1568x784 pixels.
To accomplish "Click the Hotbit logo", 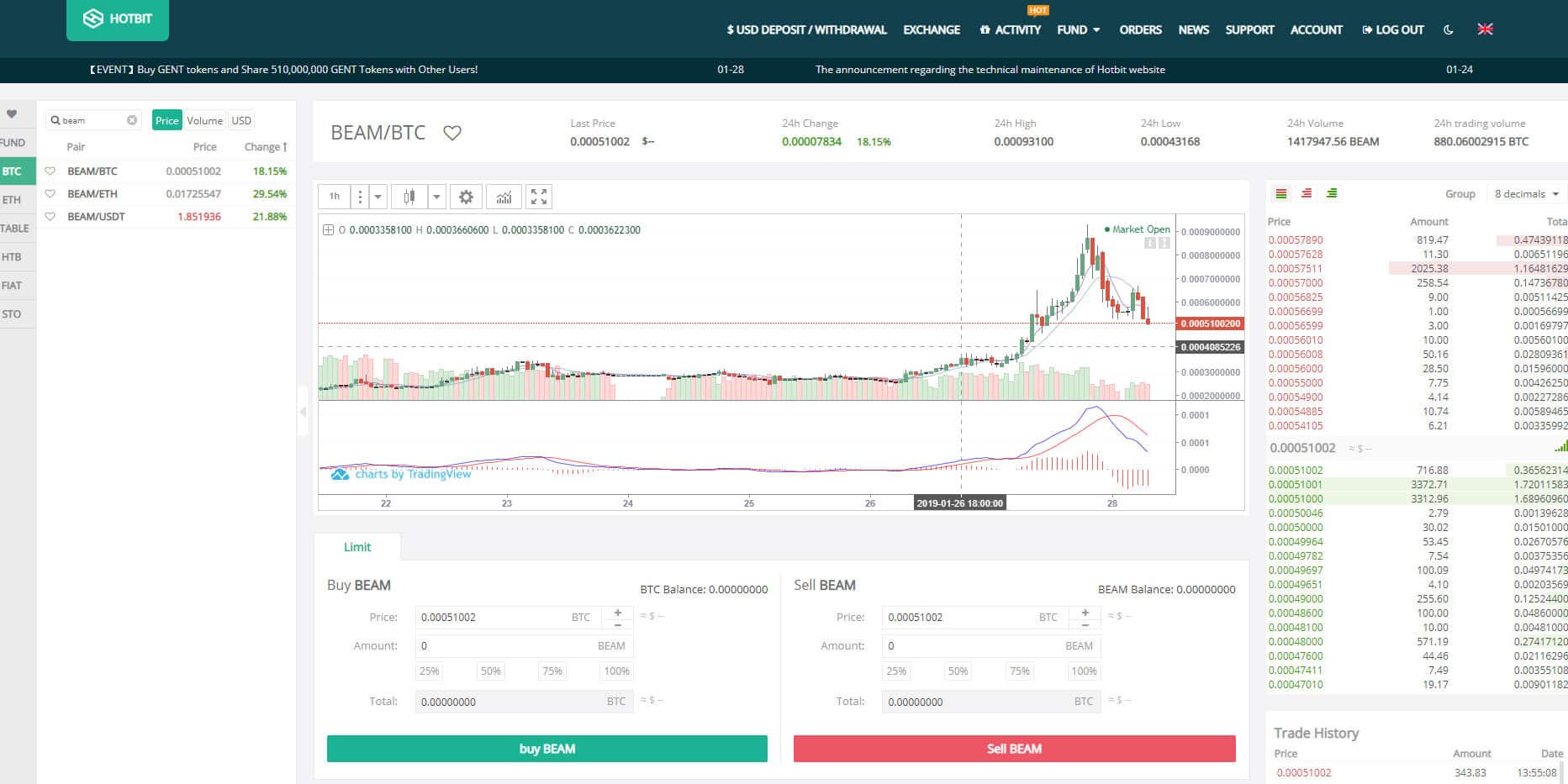I will [118, 18].
